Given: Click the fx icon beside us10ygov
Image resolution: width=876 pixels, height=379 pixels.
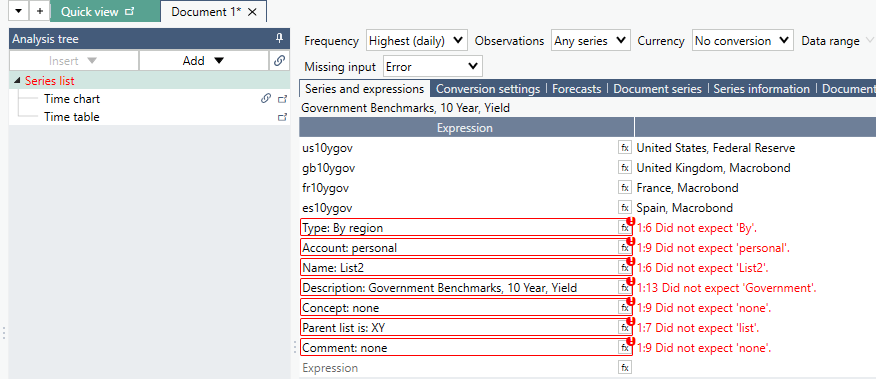Looking at the screenshot, I should tap(625, 148).
